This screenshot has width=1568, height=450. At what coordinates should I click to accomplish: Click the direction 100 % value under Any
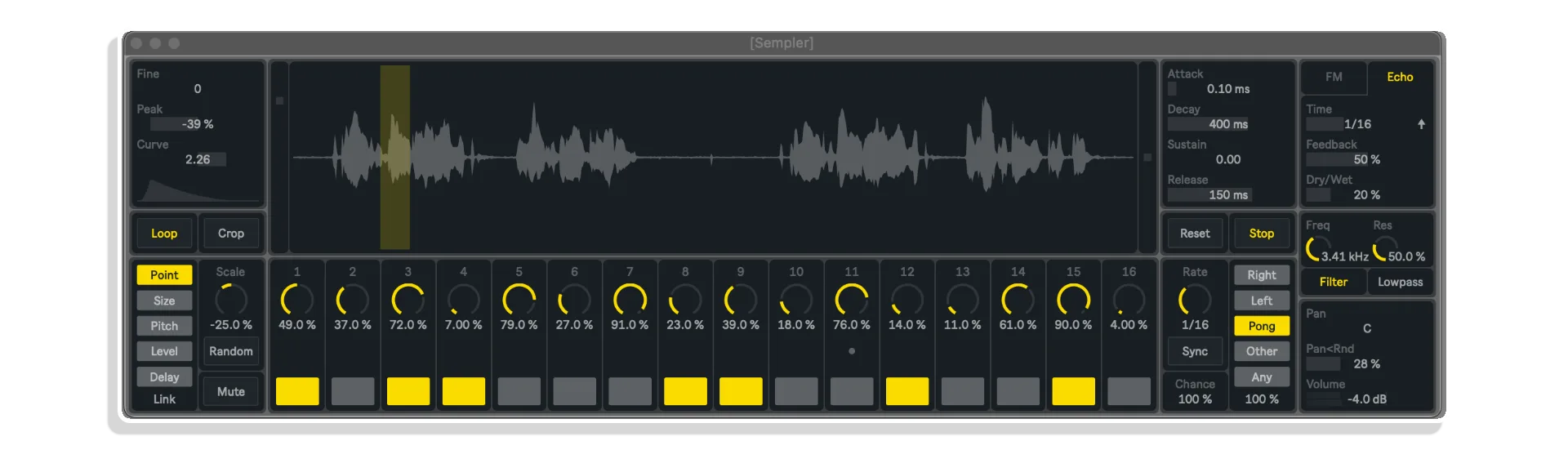point(1262,399)
